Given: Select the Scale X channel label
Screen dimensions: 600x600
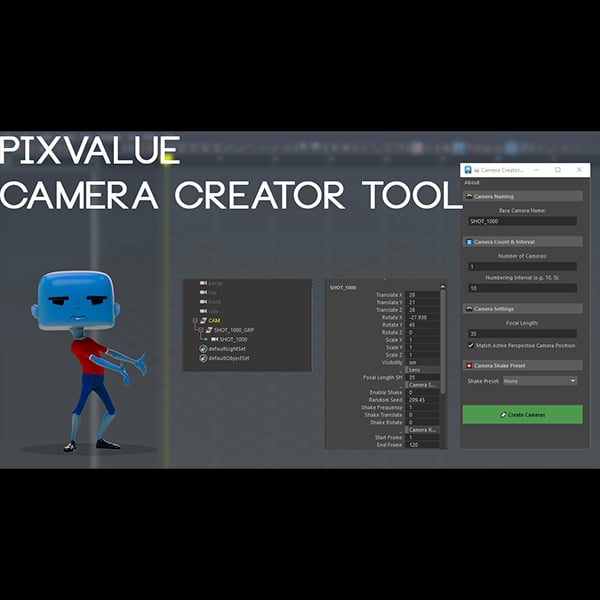Looking at the screenshot, I should [394, 340].
